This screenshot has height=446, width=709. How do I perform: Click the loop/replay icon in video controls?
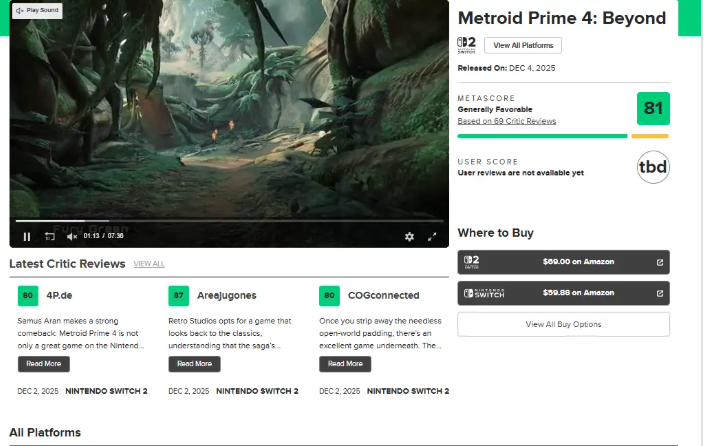[50, 236]
